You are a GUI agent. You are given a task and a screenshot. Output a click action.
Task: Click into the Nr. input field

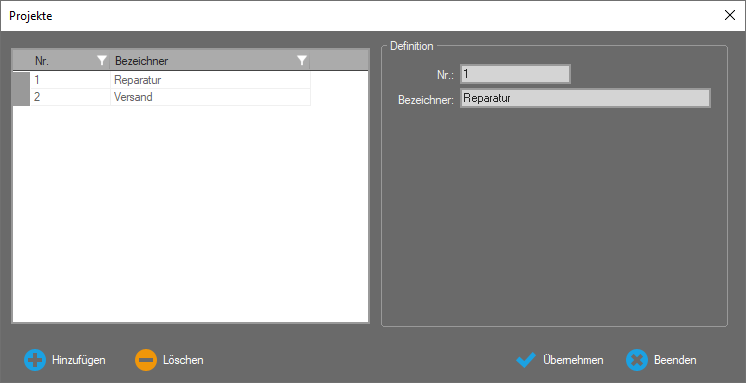515,74
